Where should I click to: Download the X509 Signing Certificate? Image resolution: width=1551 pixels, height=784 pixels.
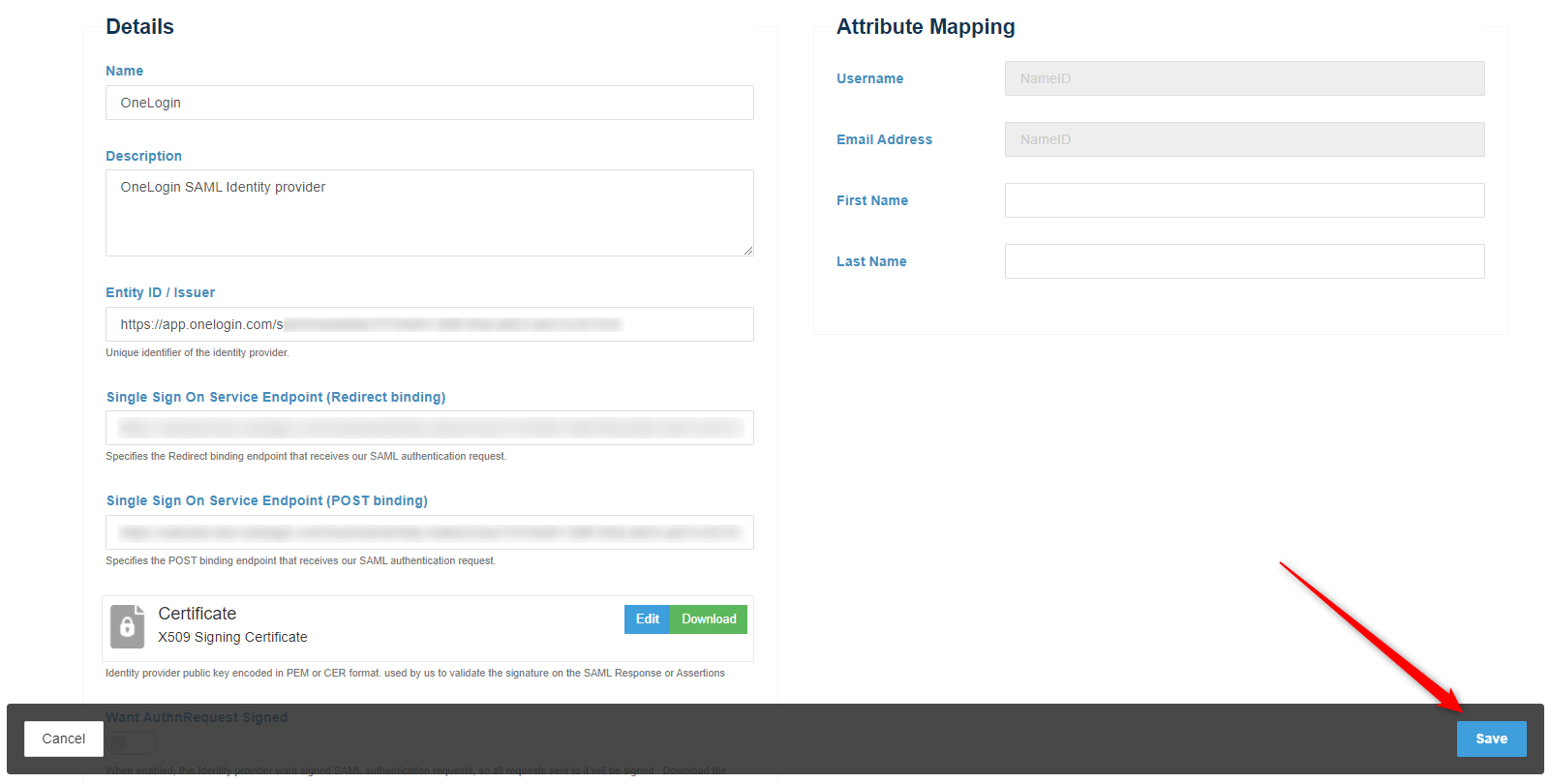[x=709, y=619]
